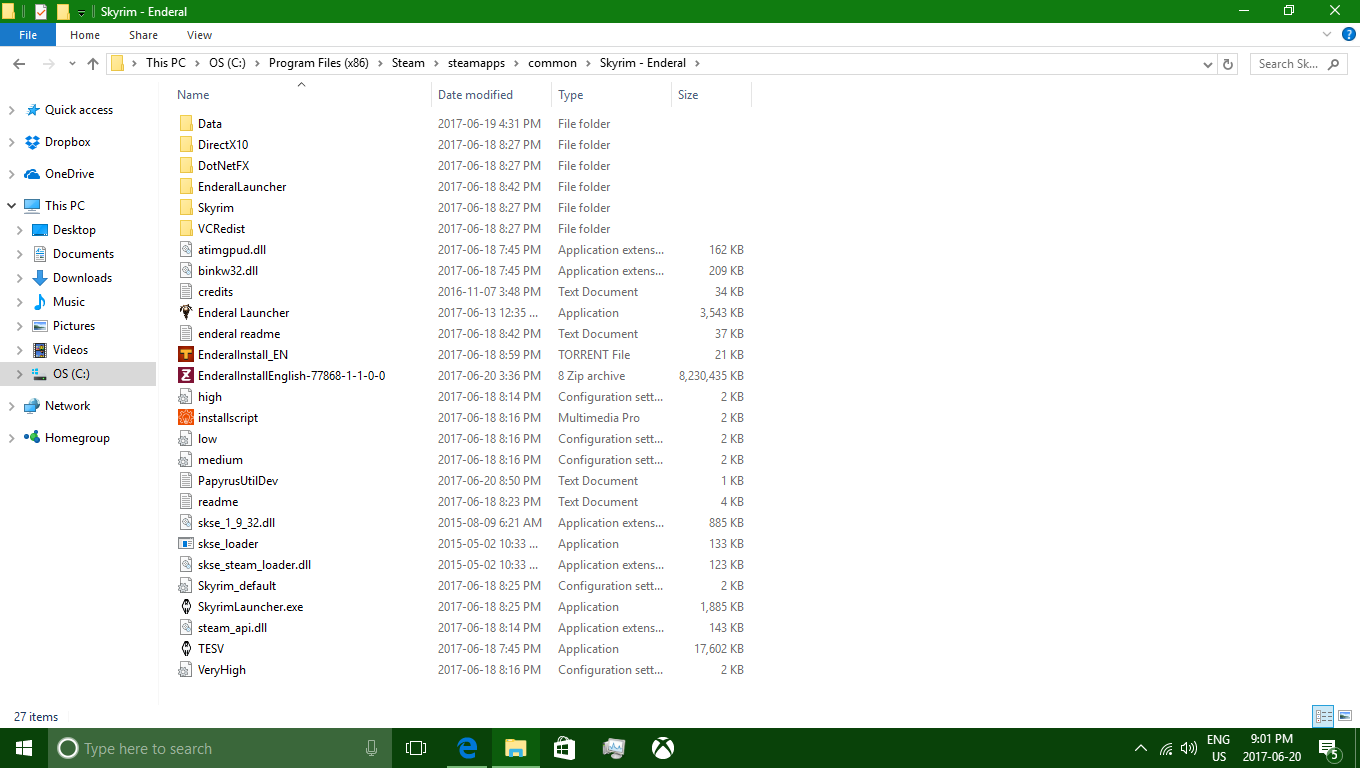Go up one folder level
The image size is (1360, 768).
pyautogui.click(x=93, y=64)
